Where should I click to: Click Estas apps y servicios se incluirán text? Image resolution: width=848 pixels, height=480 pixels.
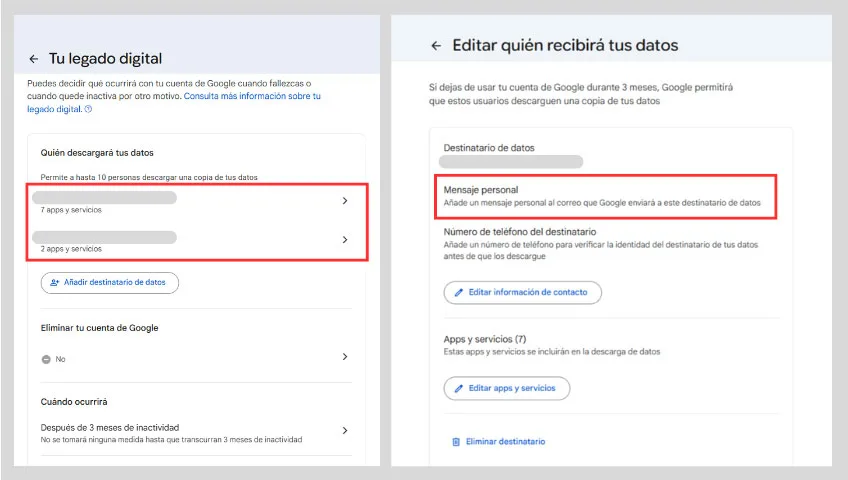coord(552,352)
